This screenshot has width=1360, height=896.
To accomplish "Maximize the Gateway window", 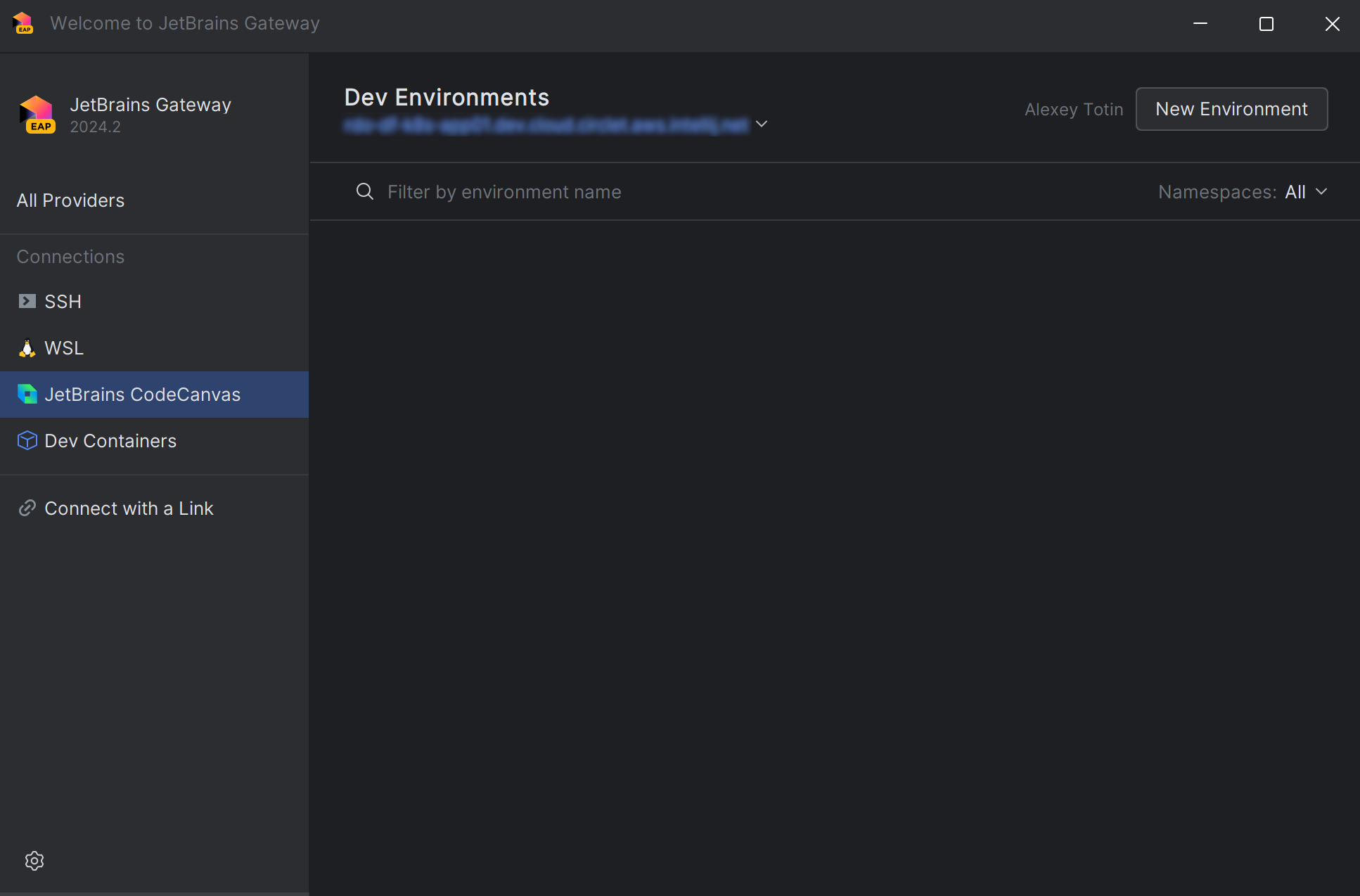I will tap(1266, 24).
